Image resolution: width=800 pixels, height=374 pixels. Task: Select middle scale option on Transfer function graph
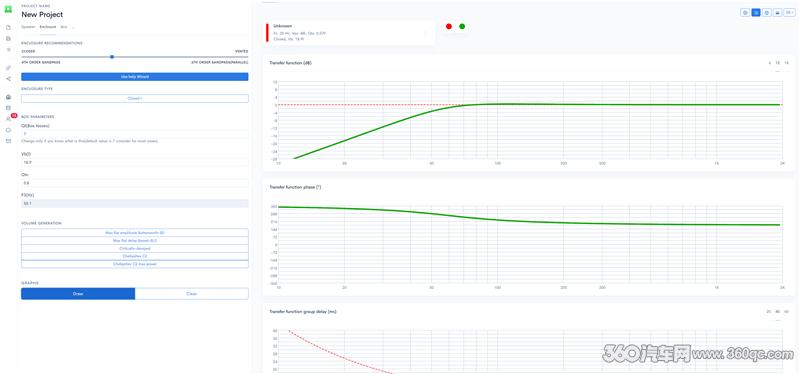coord(778,63)
